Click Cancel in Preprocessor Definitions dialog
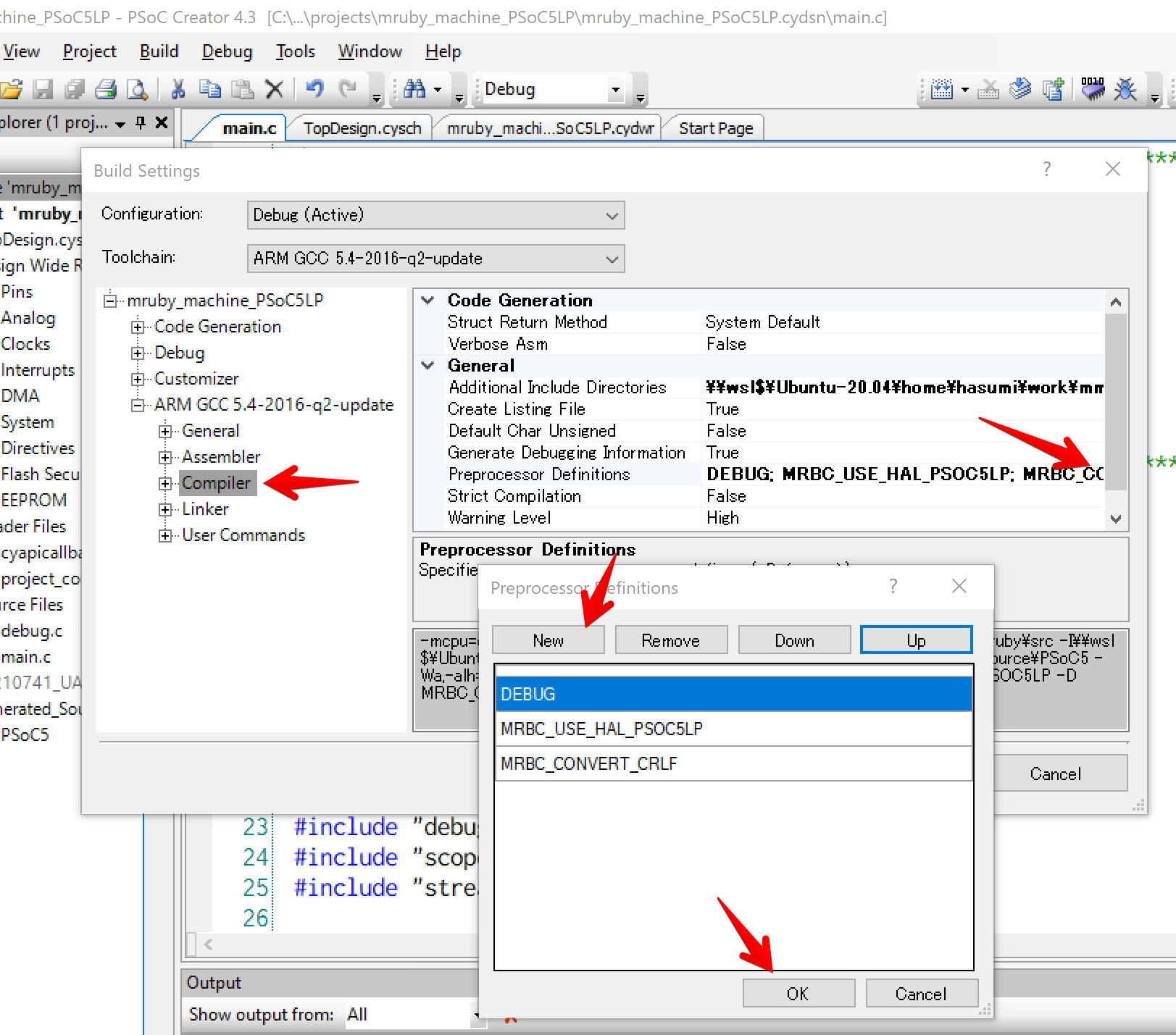The image size is (1176, 1035). (922, 994)
